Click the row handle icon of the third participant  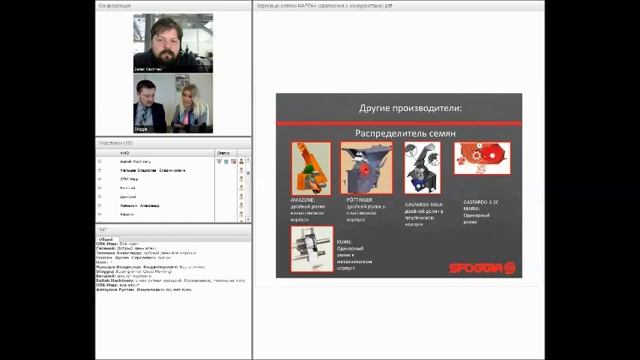pyautogui.click(x=100, y=179)
